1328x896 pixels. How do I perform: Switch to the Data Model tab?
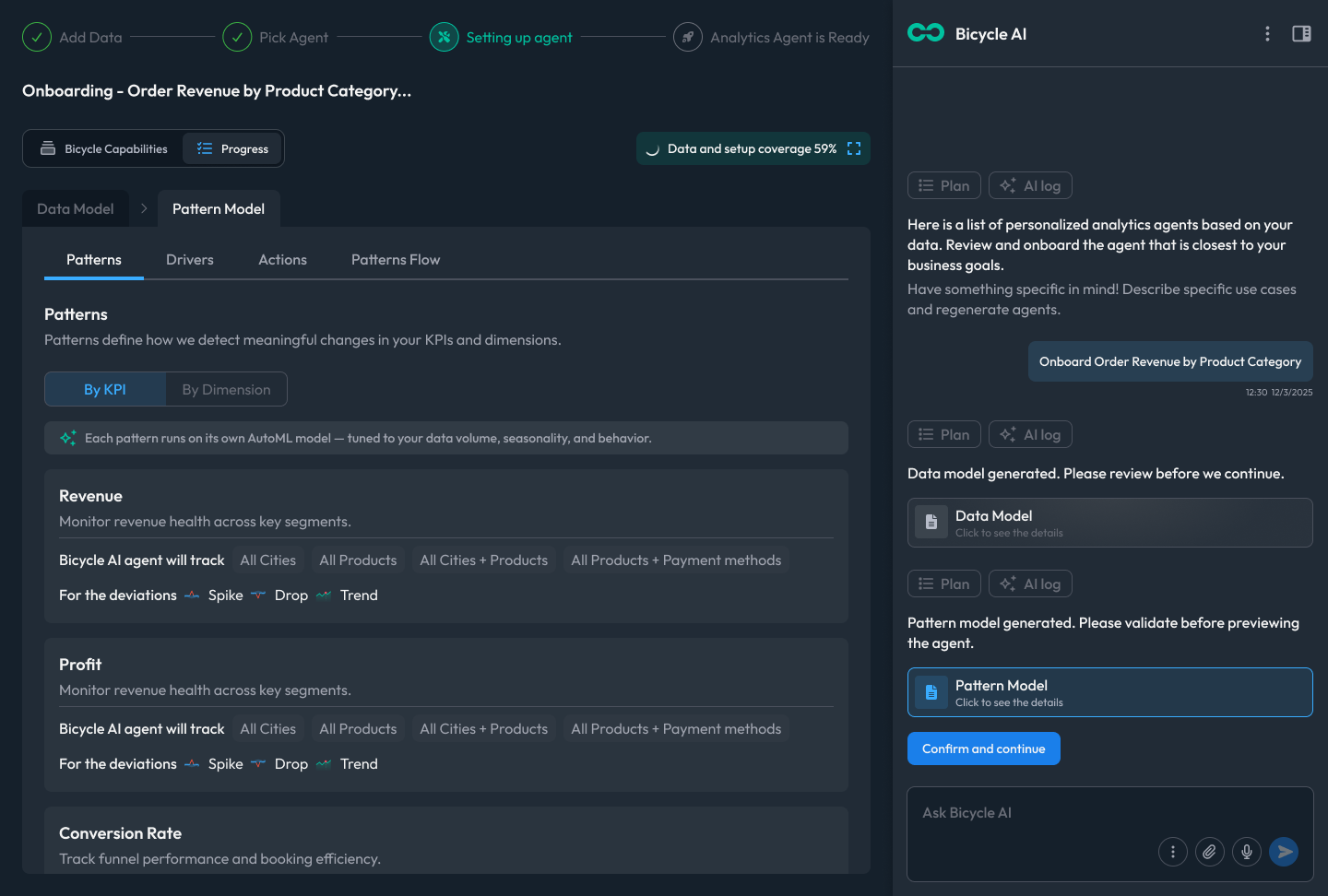click(x=76, y=209)
